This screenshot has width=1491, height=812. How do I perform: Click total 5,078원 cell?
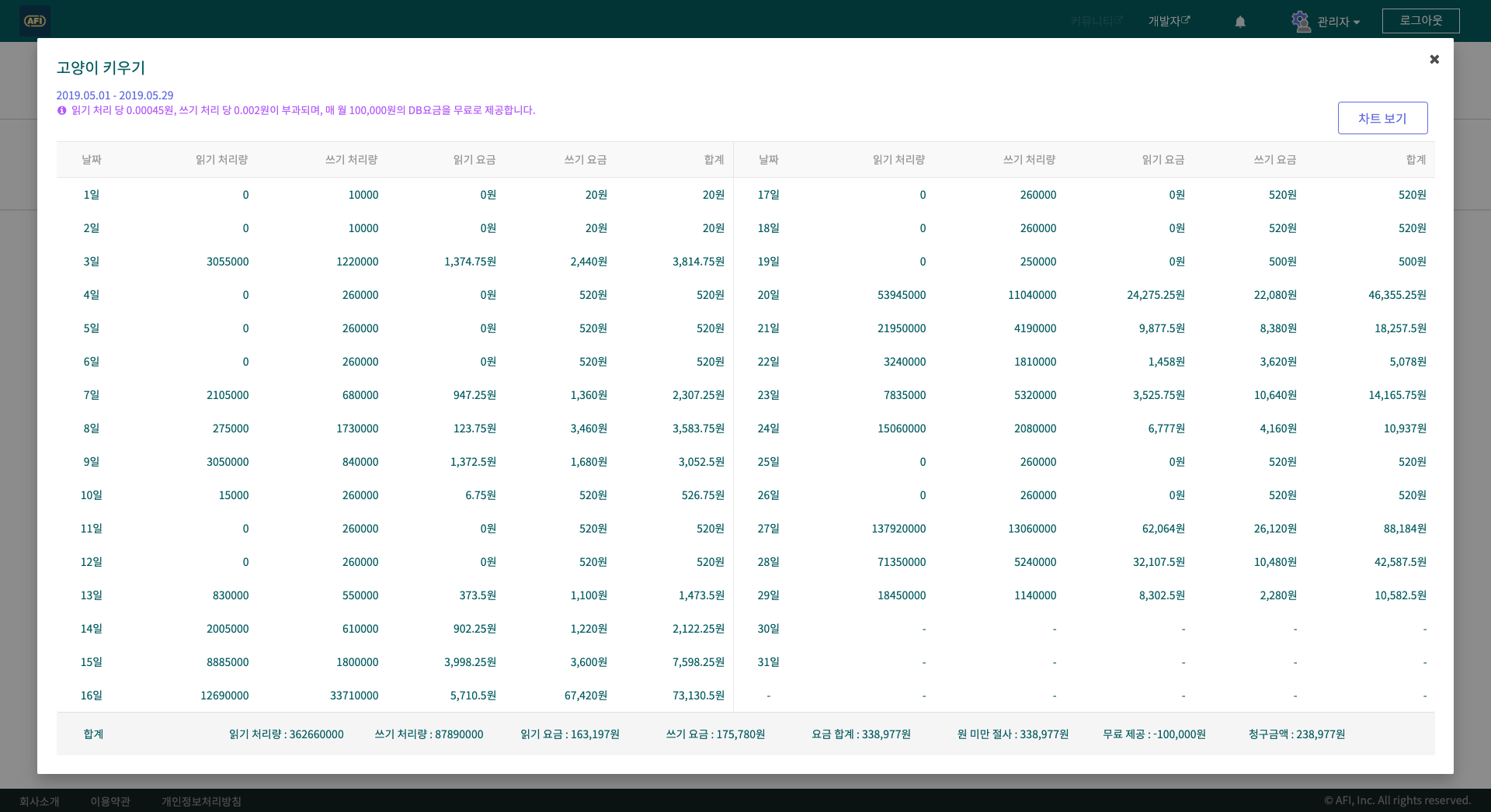[1408, 362]
